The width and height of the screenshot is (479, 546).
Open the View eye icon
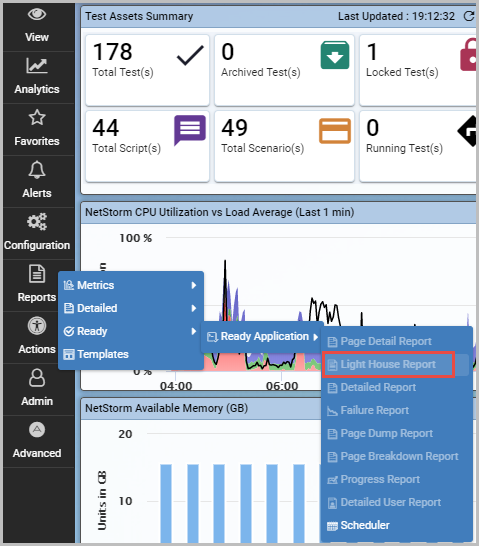pos(37,14)
